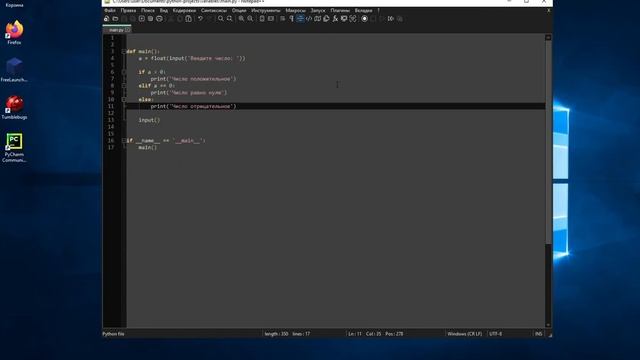Collapse the elif block fold marker
The width and height of the screenshot is (640, 360).
tap(124, 86)
